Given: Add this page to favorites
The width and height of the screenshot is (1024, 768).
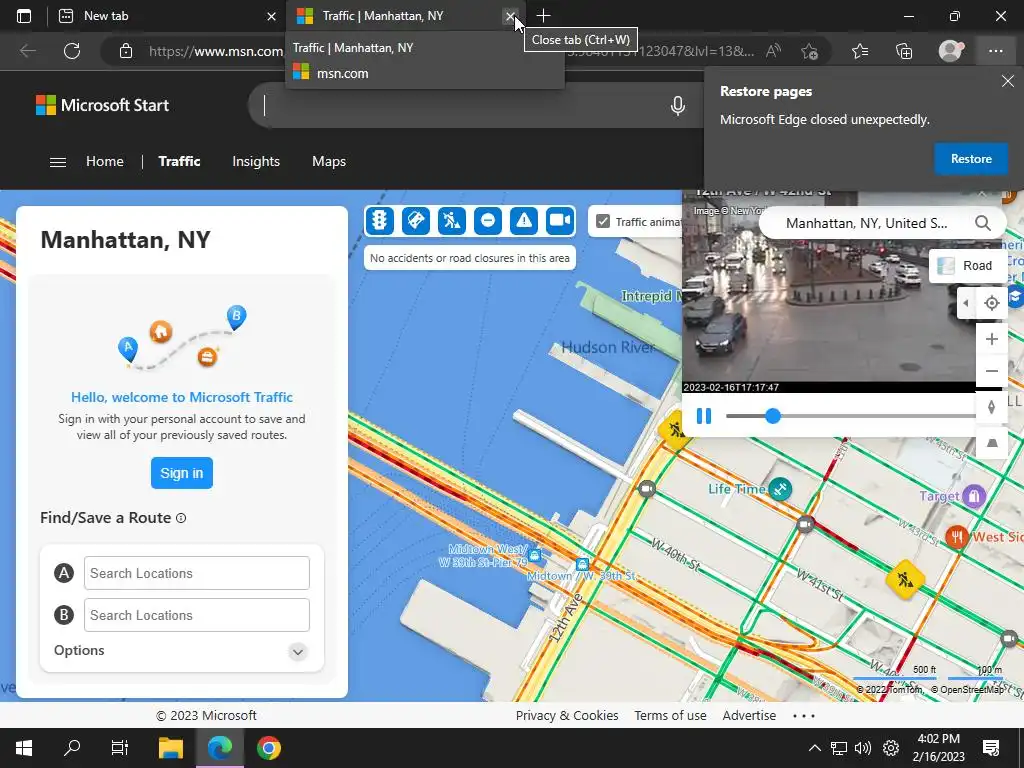Looking at the screenshot, I should point(809,51).
